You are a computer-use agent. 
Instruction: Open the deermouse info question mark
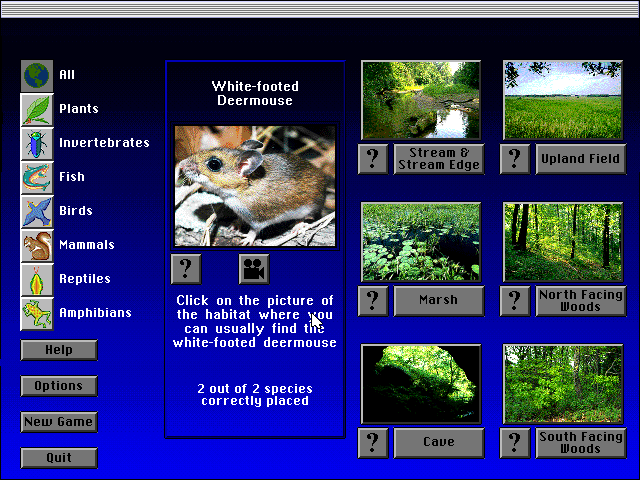[186, 269]
